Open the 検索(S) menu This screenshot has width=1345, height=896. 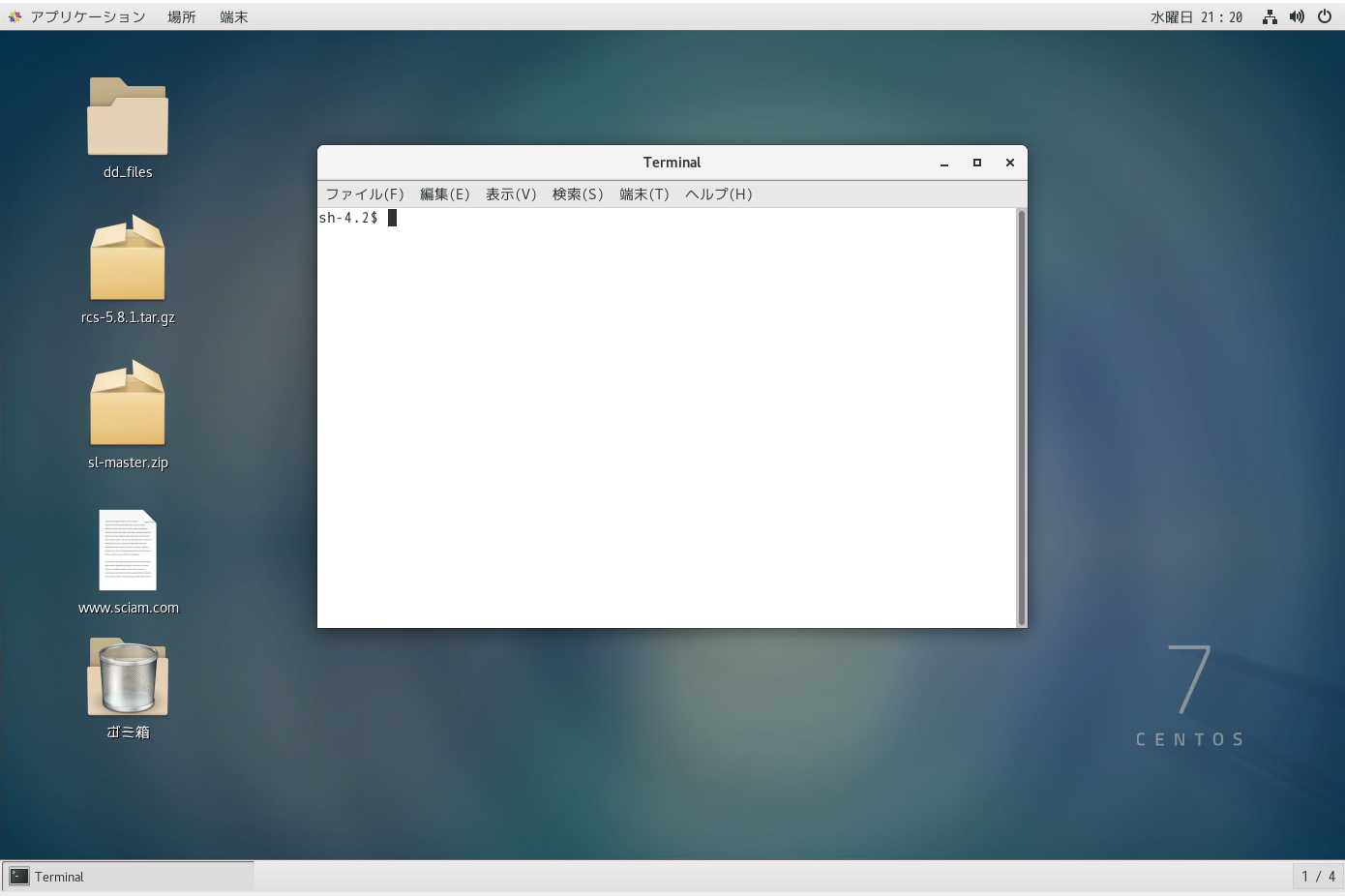point(578,194)
